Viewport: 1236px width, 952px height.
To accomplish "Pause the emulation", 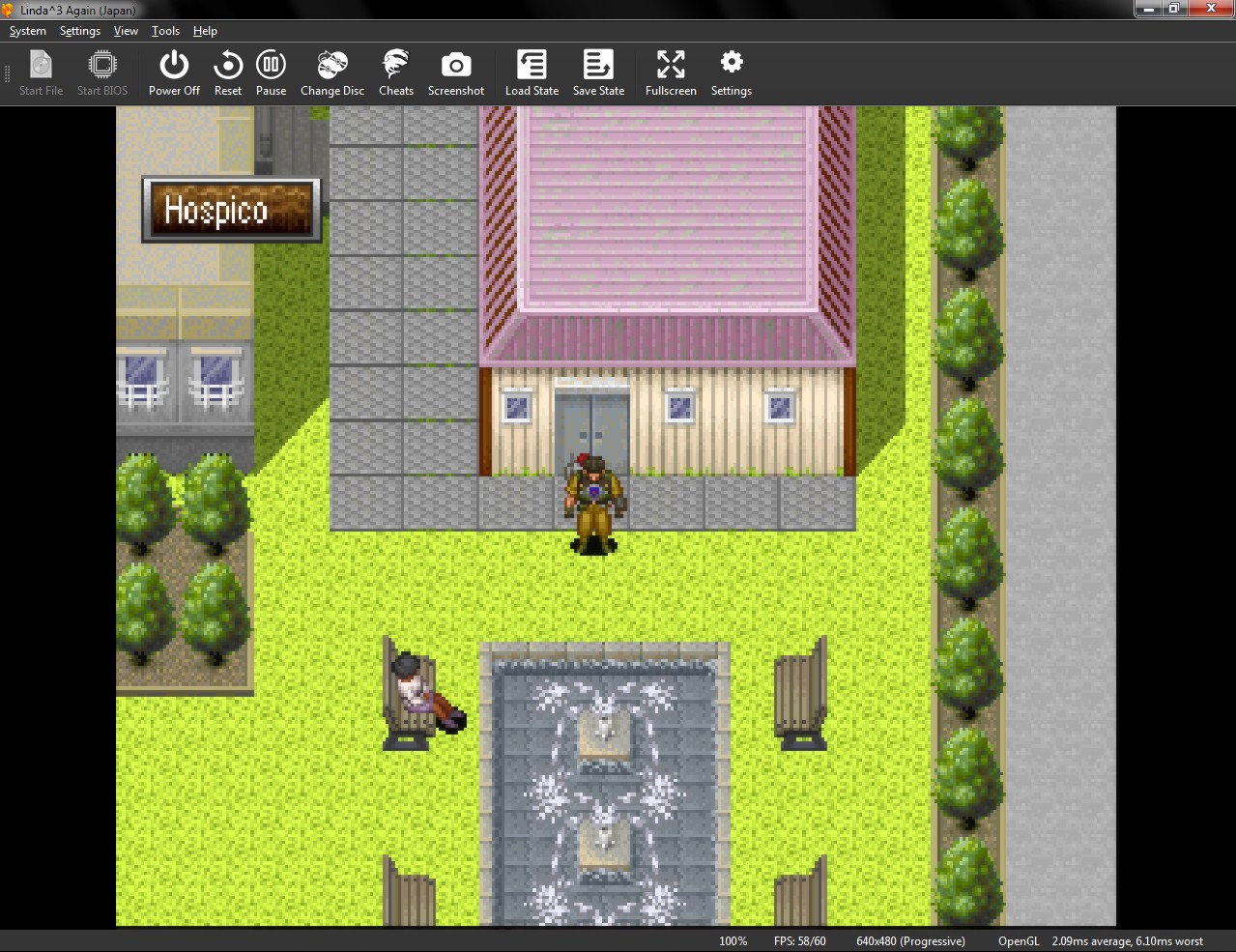I will pyautogui.click(x=271, y=73).
